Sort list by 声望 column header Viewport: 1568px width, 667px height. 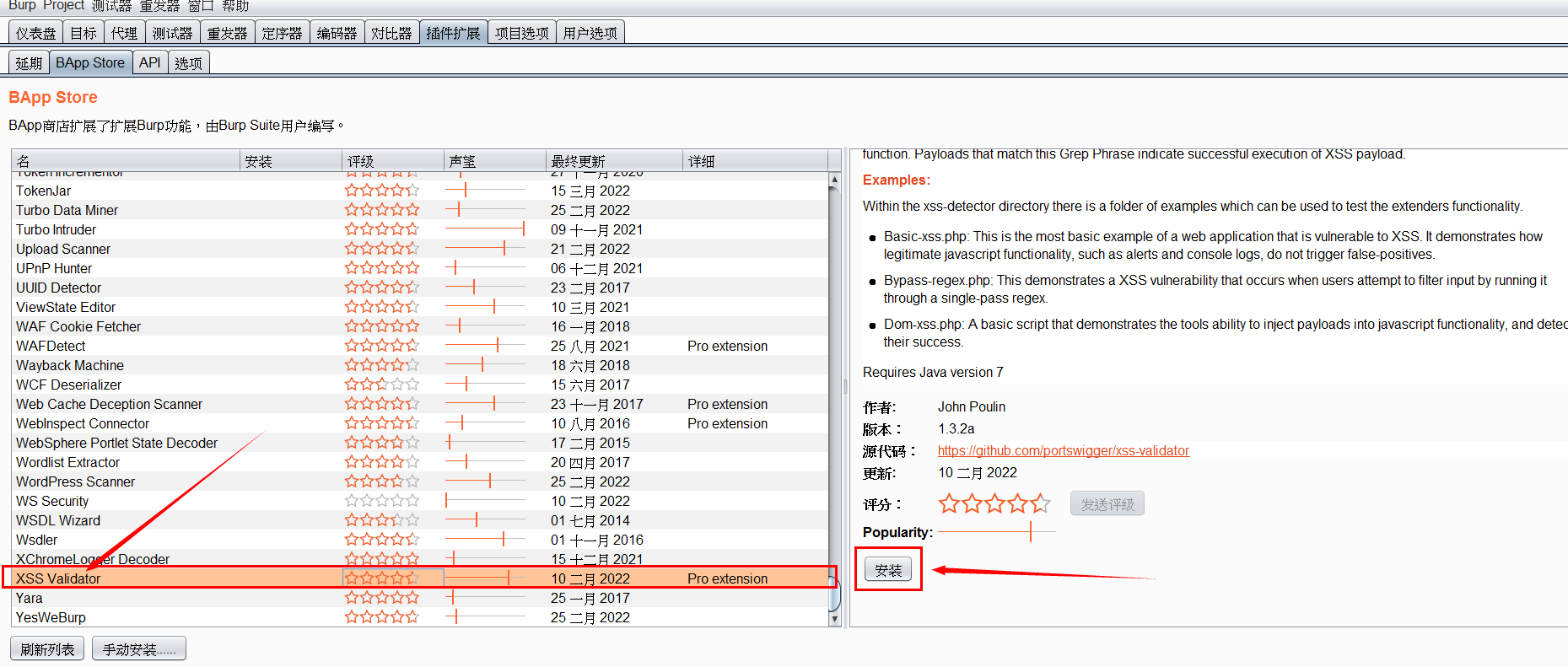coord(495,160)
